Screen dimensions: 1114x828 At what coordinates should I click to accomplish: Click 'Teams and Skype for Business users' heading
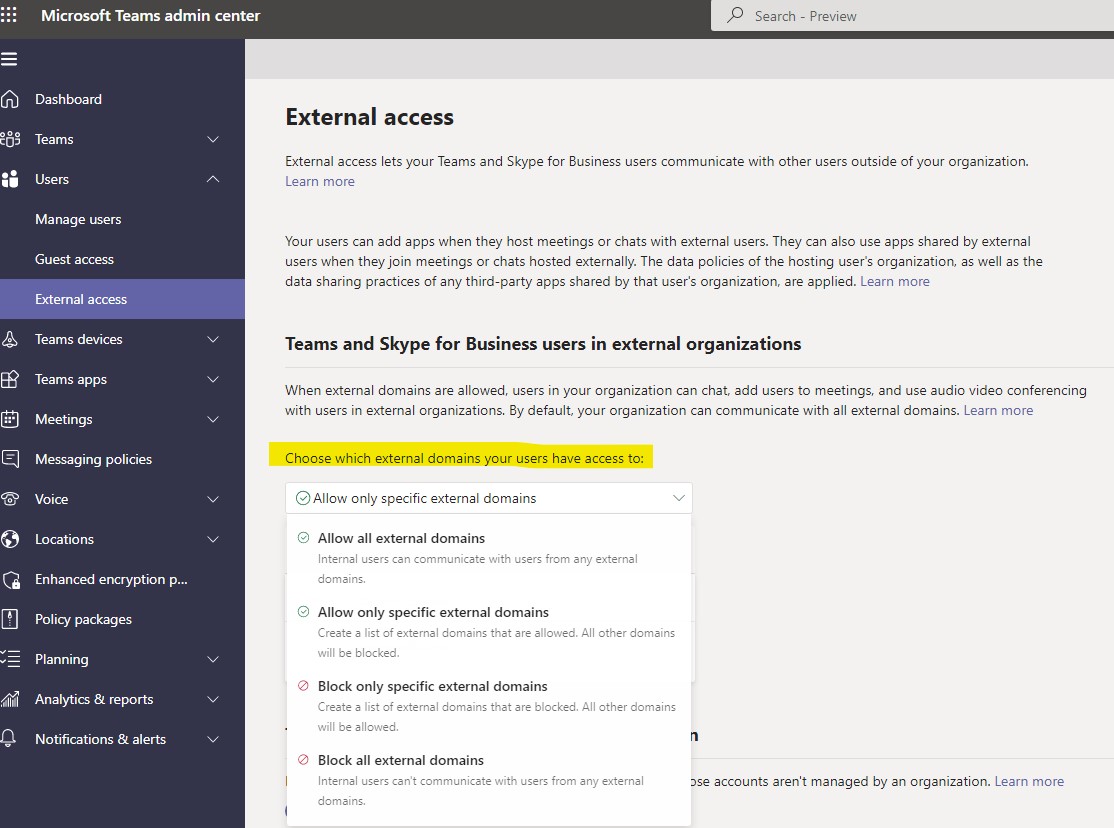tap(543, 344)
